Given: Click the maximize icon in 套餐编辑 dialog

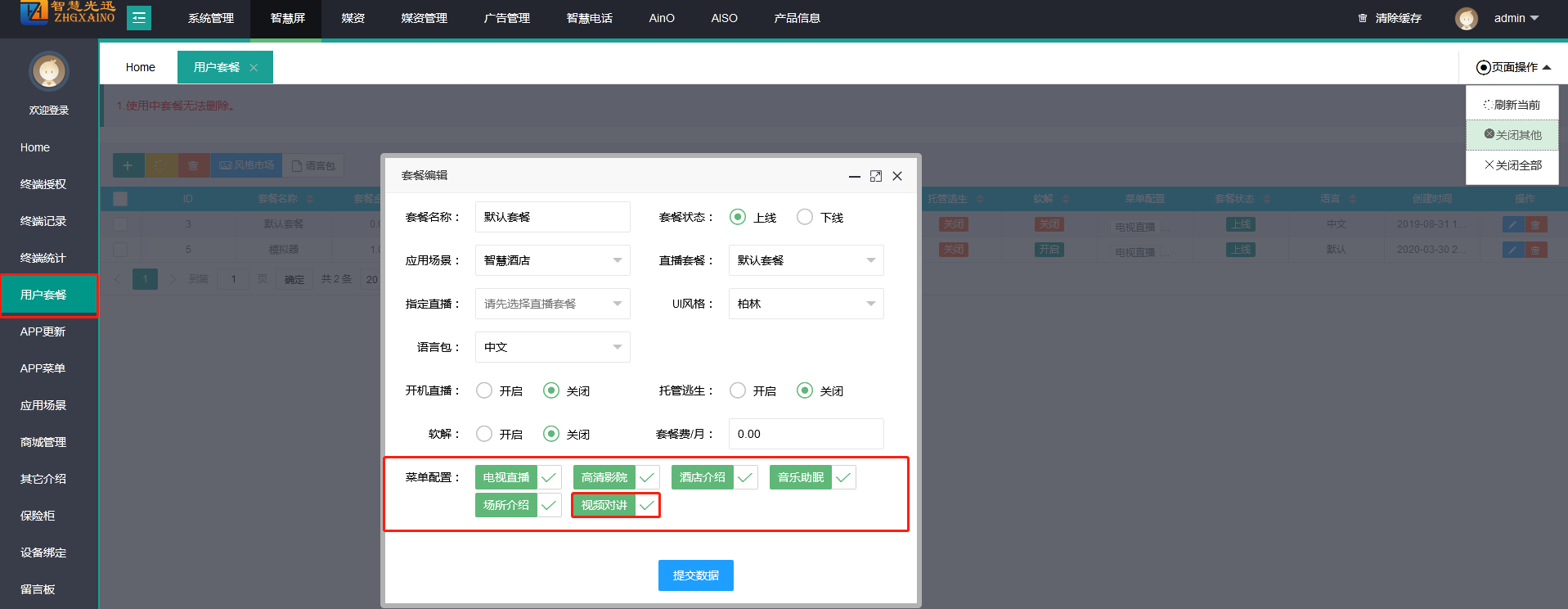Looking at the screenshot, I should coord(876,176).
